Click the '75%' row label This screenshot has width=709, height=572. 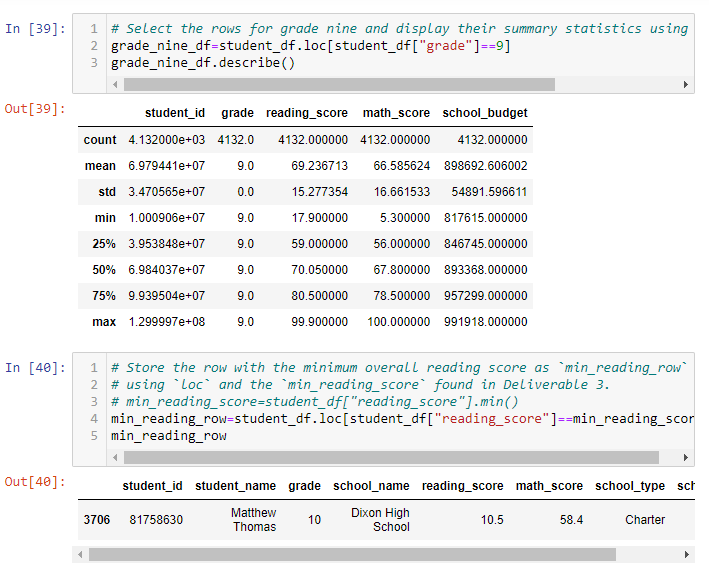tap(104, 296)
